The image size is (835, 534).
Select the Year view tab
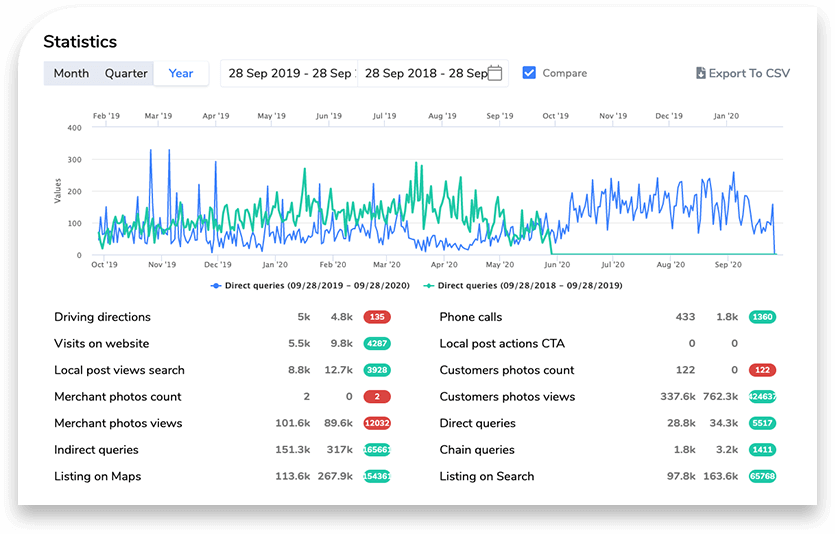[181, 73]
